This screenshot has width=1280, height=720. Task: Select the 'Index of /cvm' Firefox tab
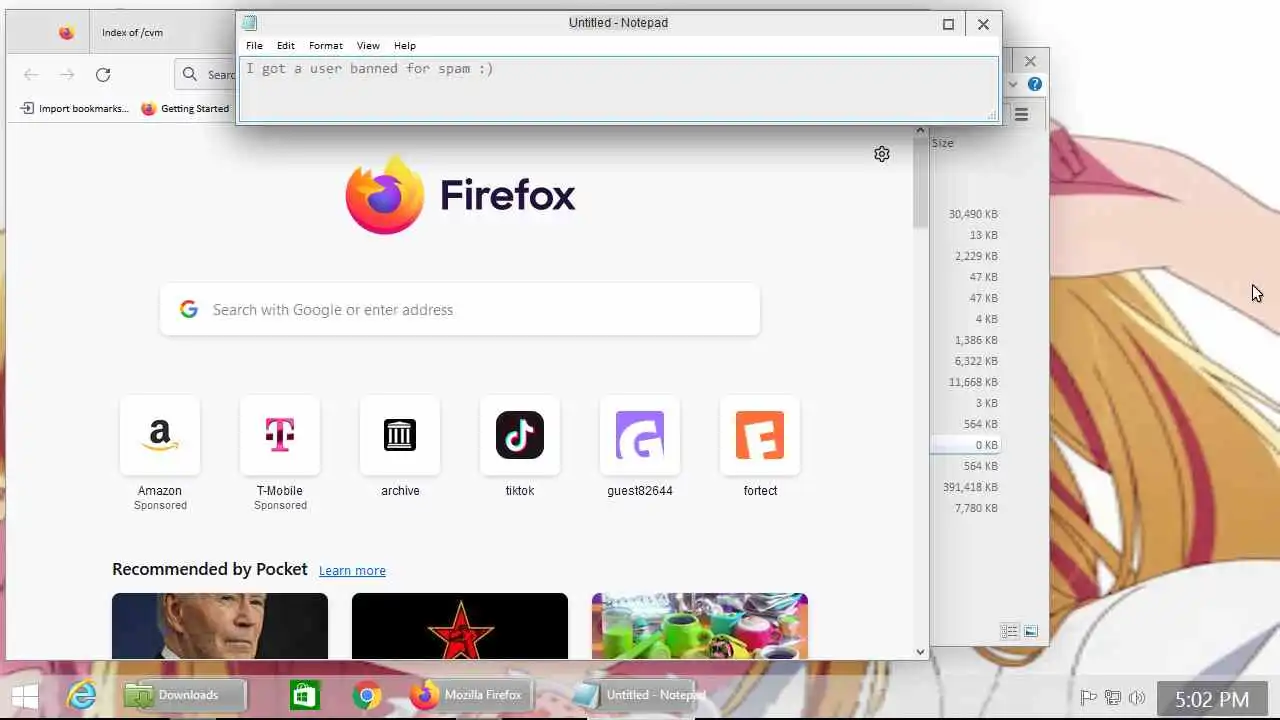pos(160,33)
